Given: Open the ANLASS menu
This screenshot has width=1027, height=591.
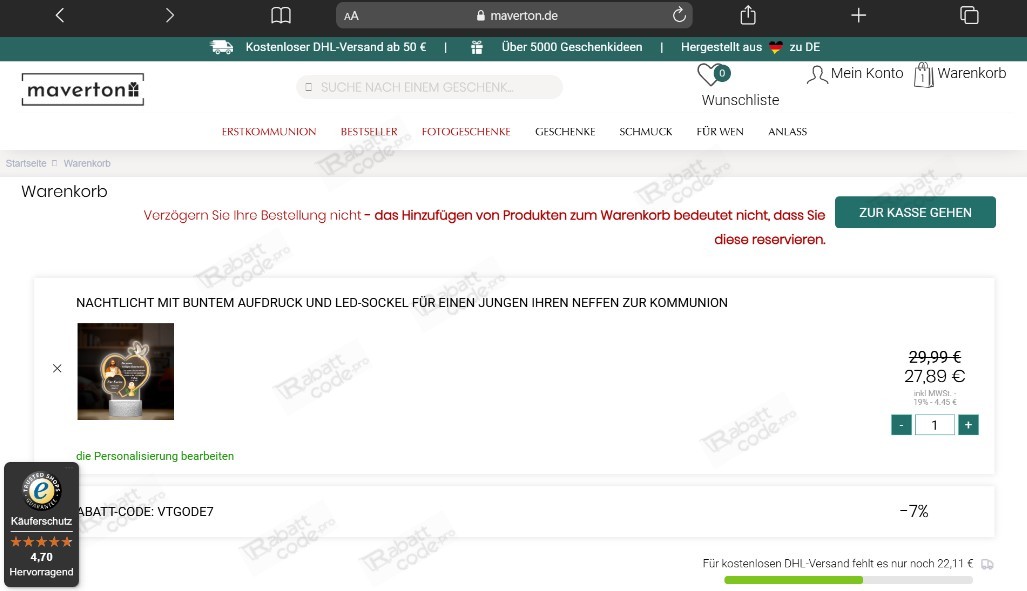Looking at the screenshot, I should click(787, 132).
